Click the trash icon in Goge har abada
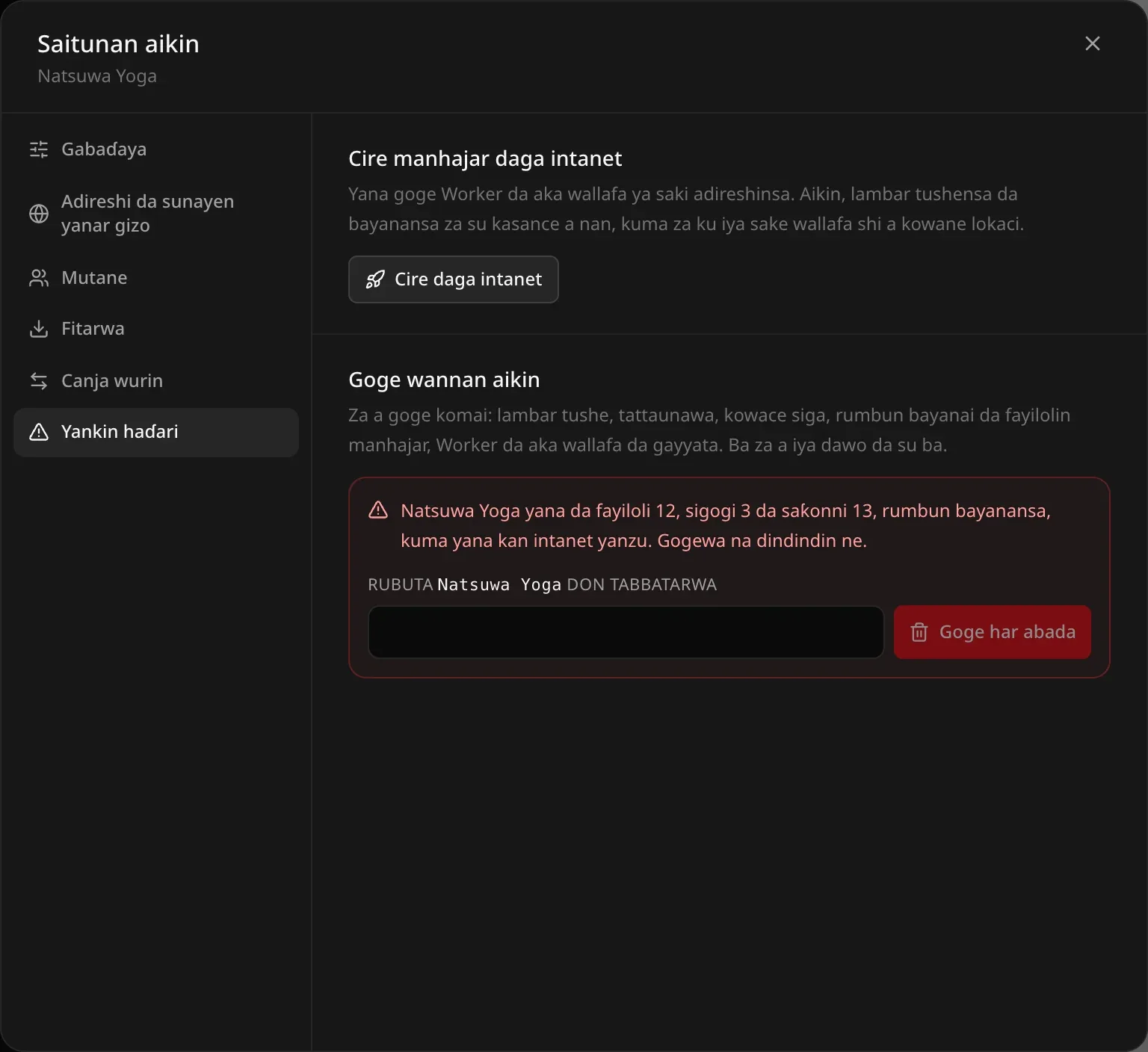1148x1052 pixels. [x=919, y=632]
